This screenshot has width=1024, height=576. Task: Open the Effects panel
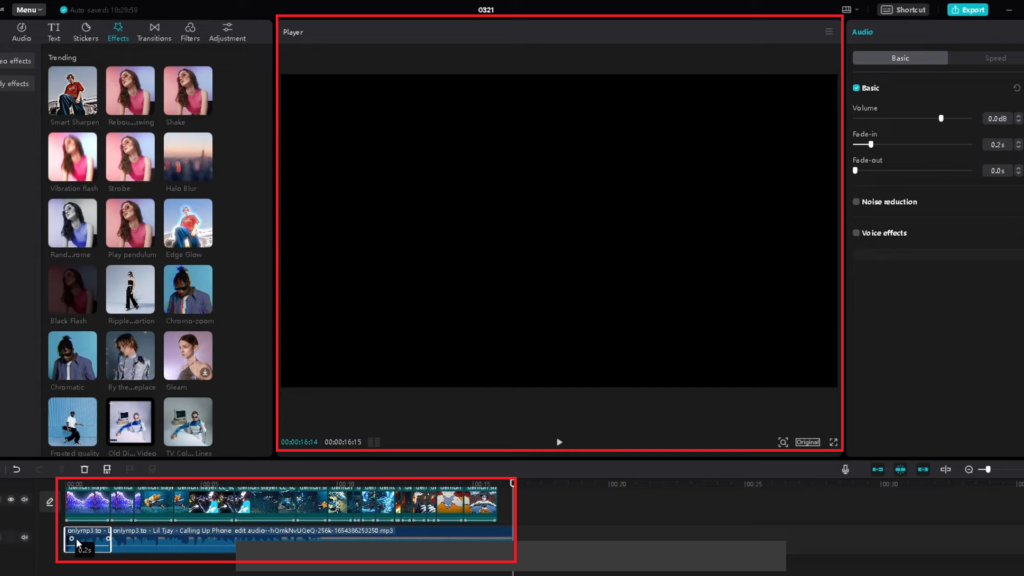(117, 30)
